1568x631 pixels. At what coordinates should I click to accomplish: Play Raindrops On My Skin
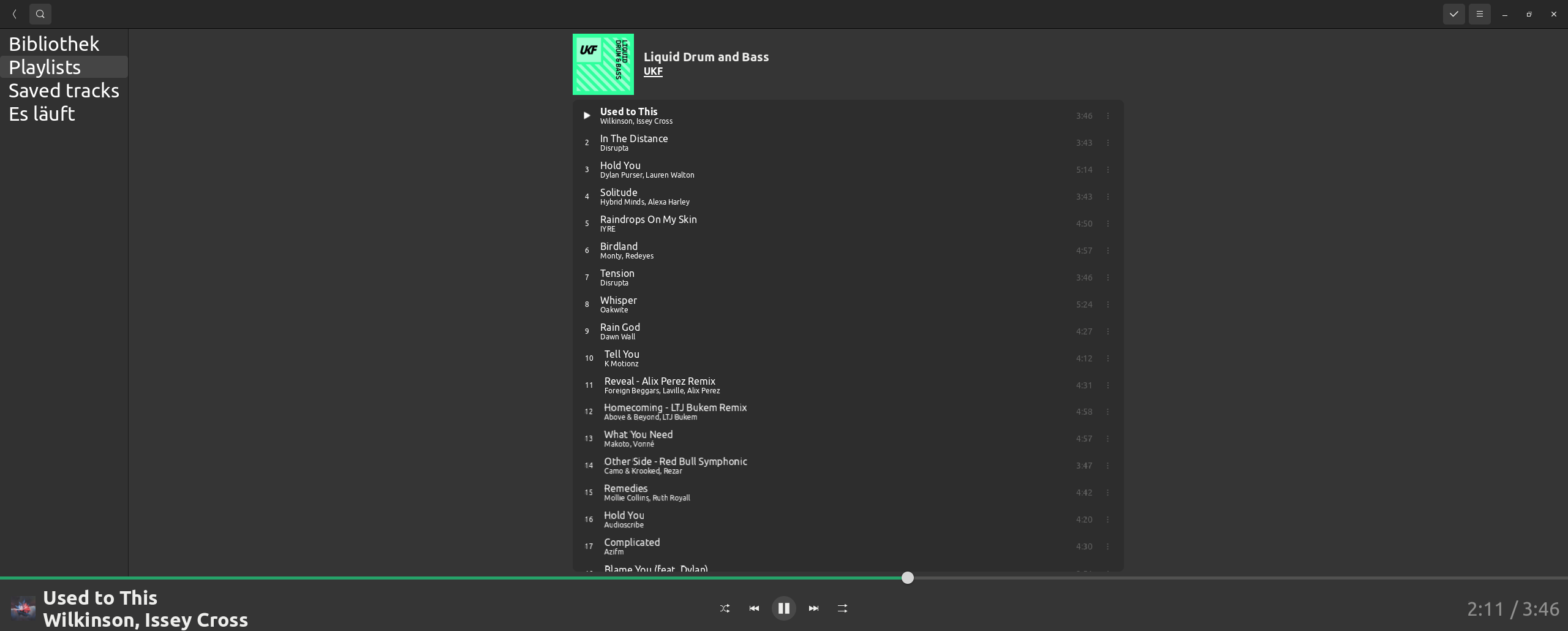pyautogui.click(x=848, y=224)
